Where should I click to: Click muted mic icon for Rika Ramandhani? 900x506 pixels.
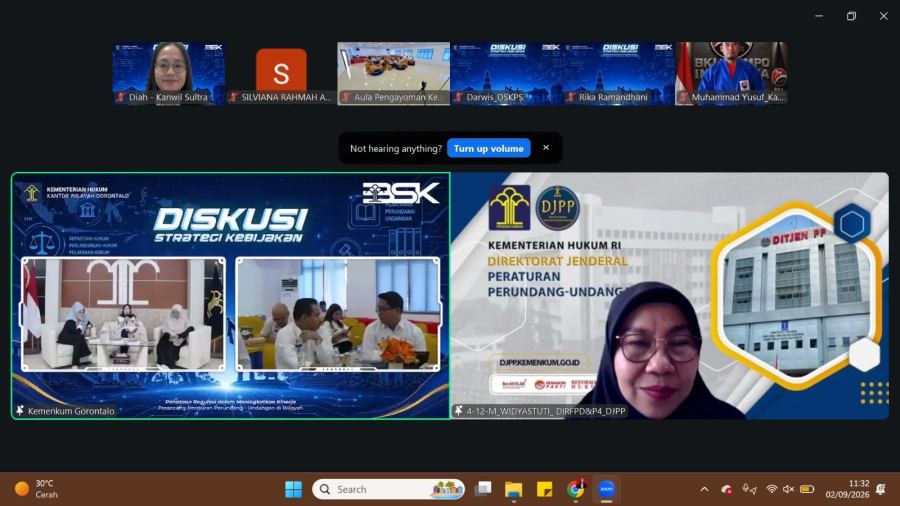pyautogui.click(x=571, y=97)
